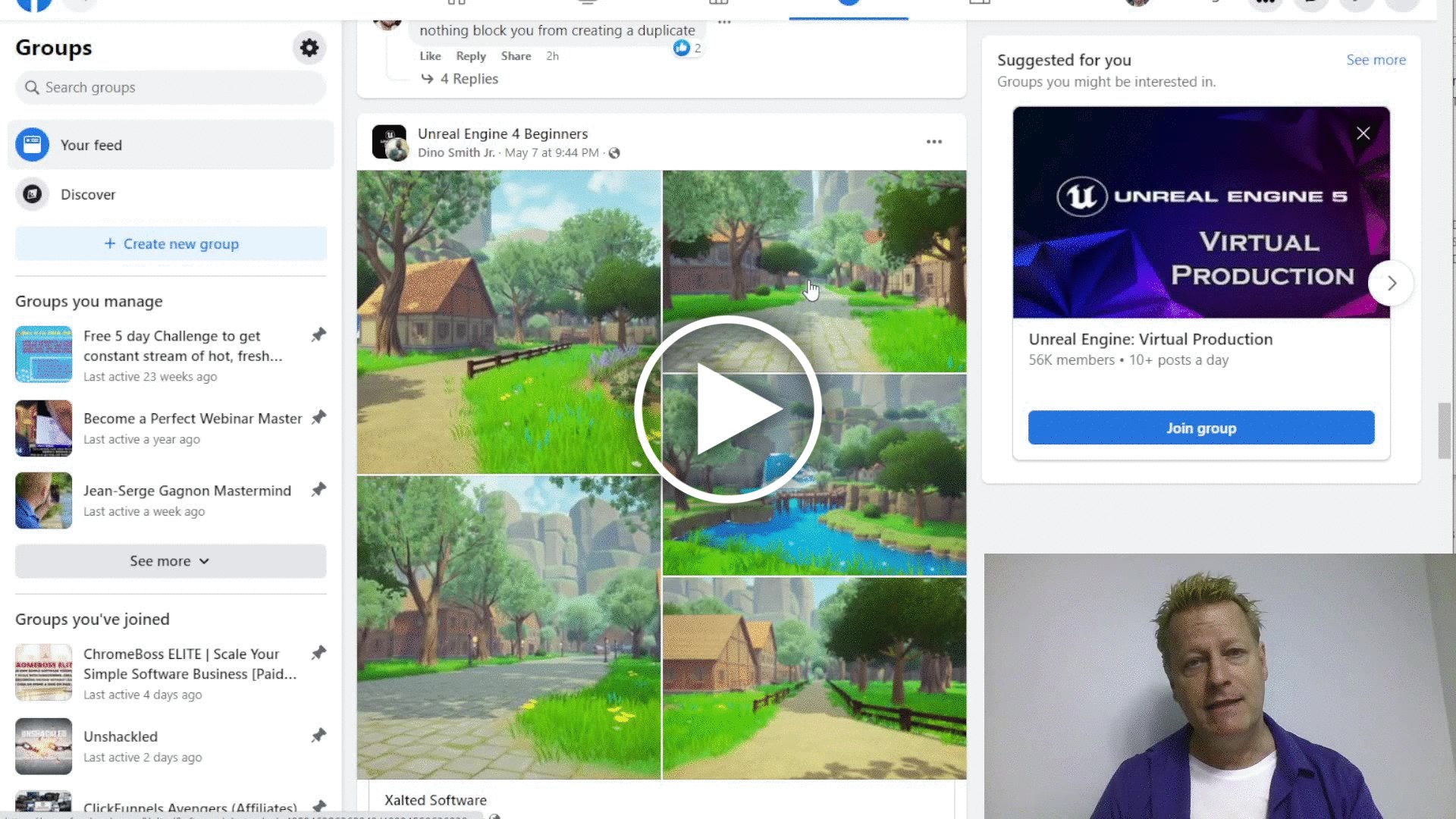
Task: Click Join group button
Action: pos(1201,428)
